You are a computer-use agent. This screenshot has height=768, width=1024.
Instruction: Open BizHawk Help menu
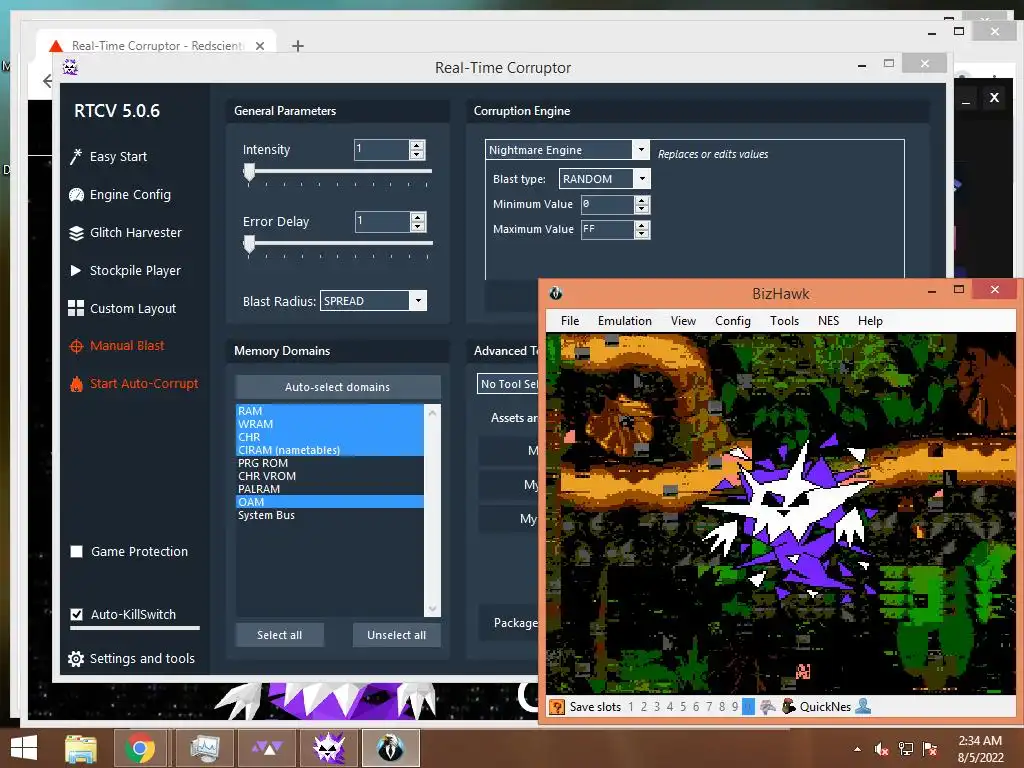click(x=870, y=321)
